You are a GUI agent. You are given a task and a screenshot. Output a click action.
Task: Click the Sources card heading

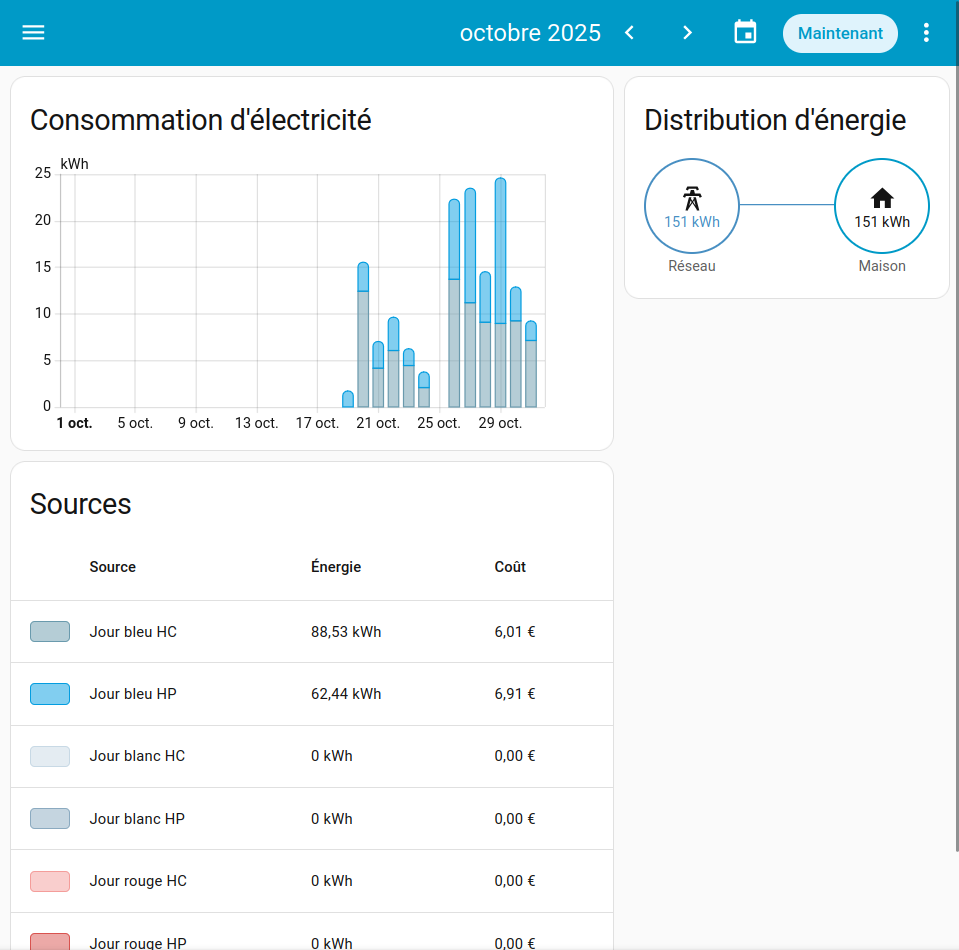(x=80, y=504)
